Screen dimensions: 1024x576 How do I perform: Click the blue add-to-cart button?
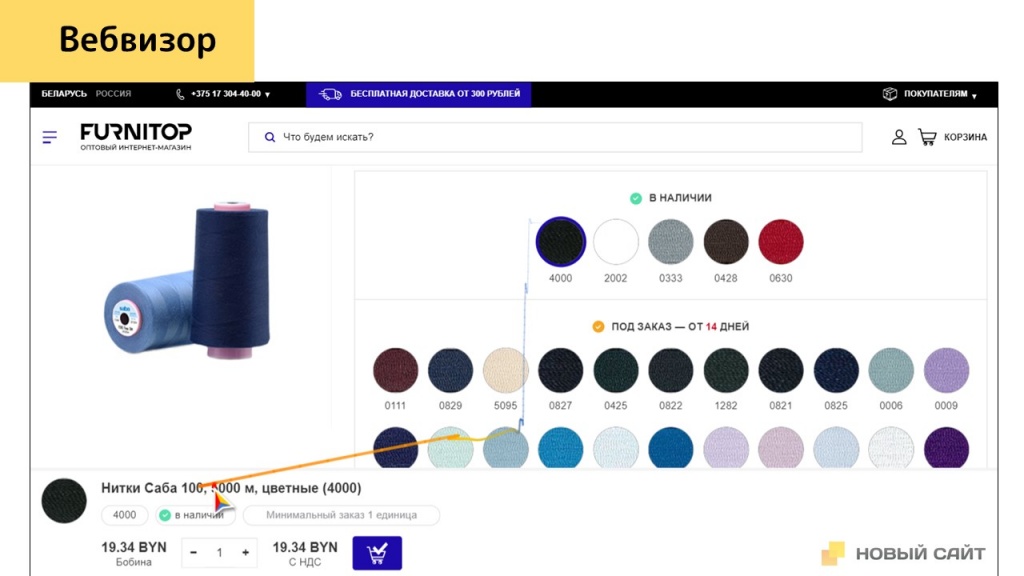pyautogui.click(x=377, y=553)
